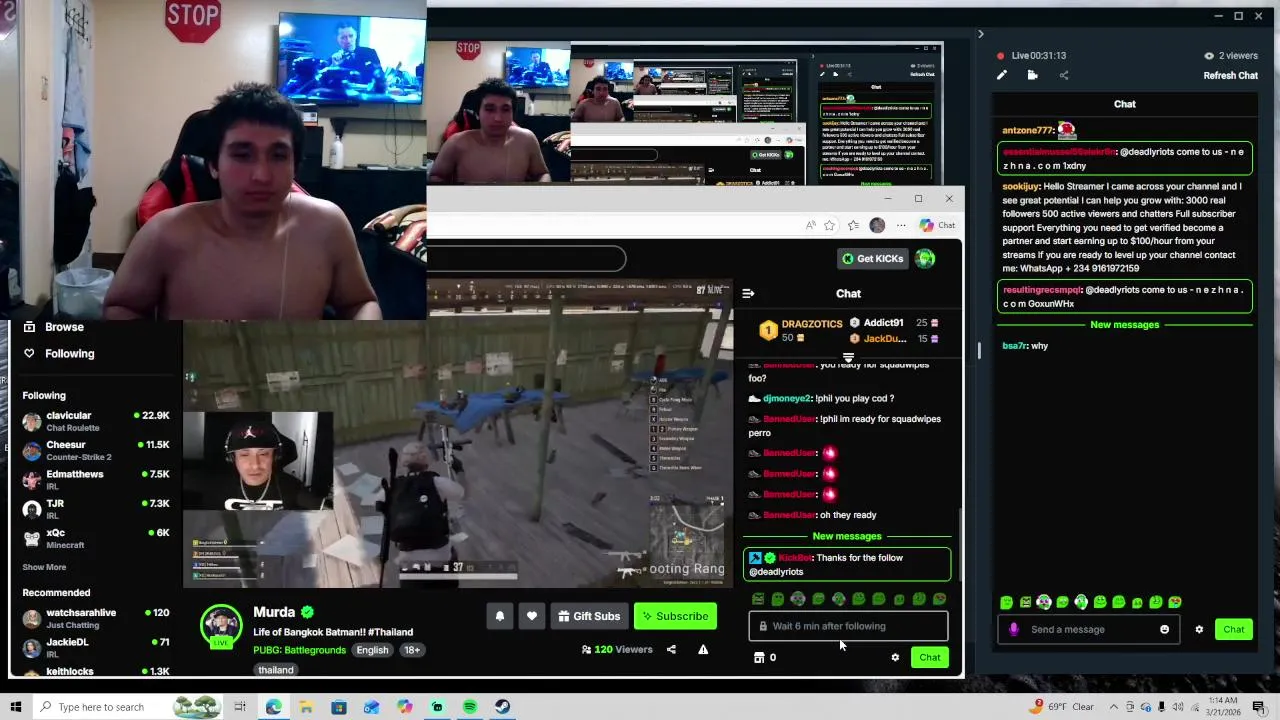Open Spotify from the taskbar
The image size is (1280, 720).
point(470,707)
